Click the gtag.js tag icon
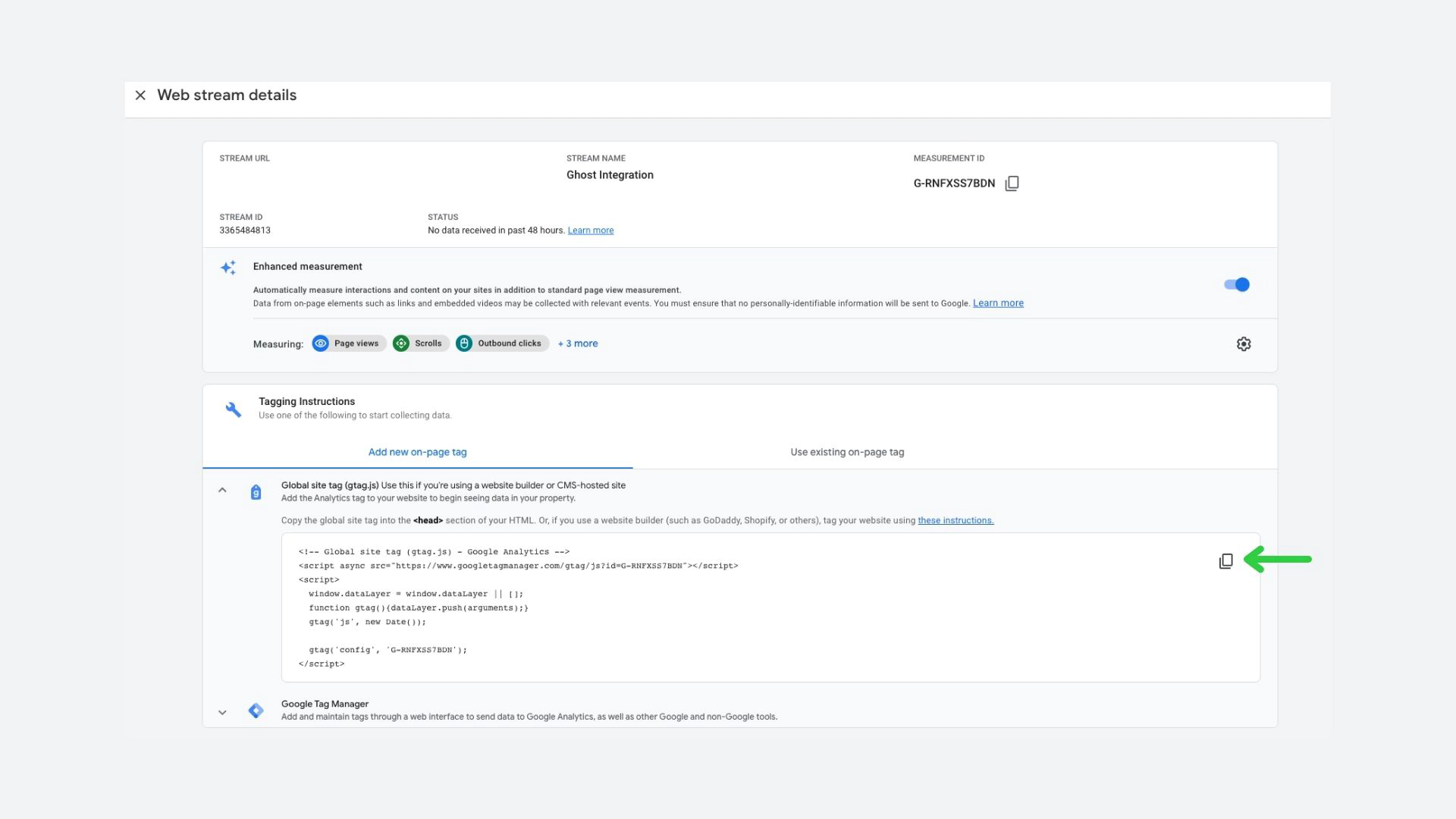The height and width of the screenshot is (819, 1456). click(x=256, y=493)
